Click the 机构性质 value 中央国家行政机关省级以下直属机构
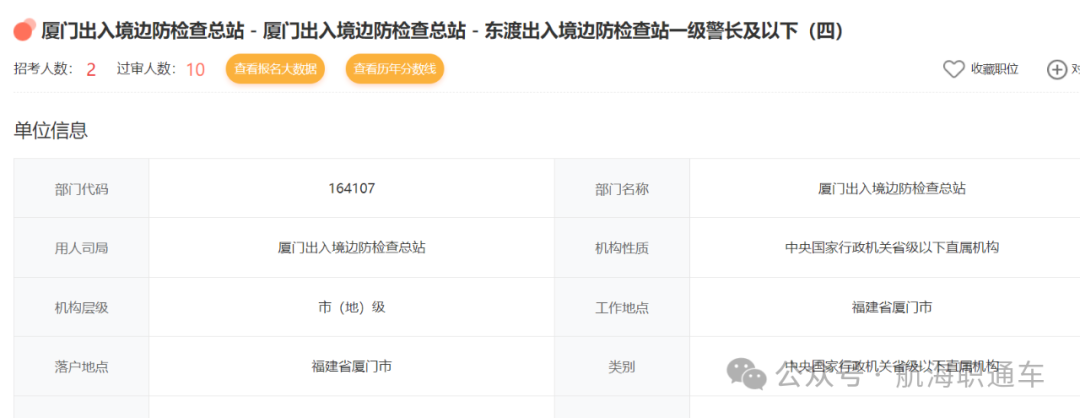The width and height of the screenshot is (1080, 418). (892, 248)
